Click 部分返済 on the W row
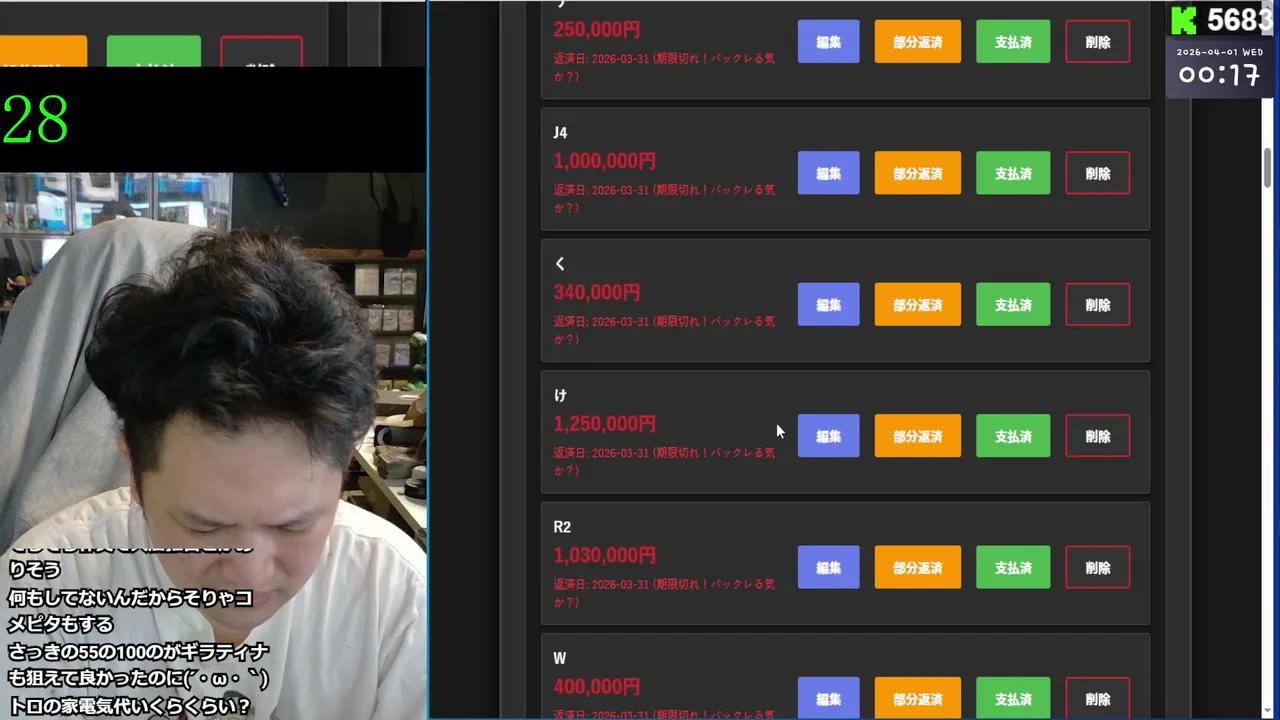The image size is (1280, 720). click(x=917, y=698)
